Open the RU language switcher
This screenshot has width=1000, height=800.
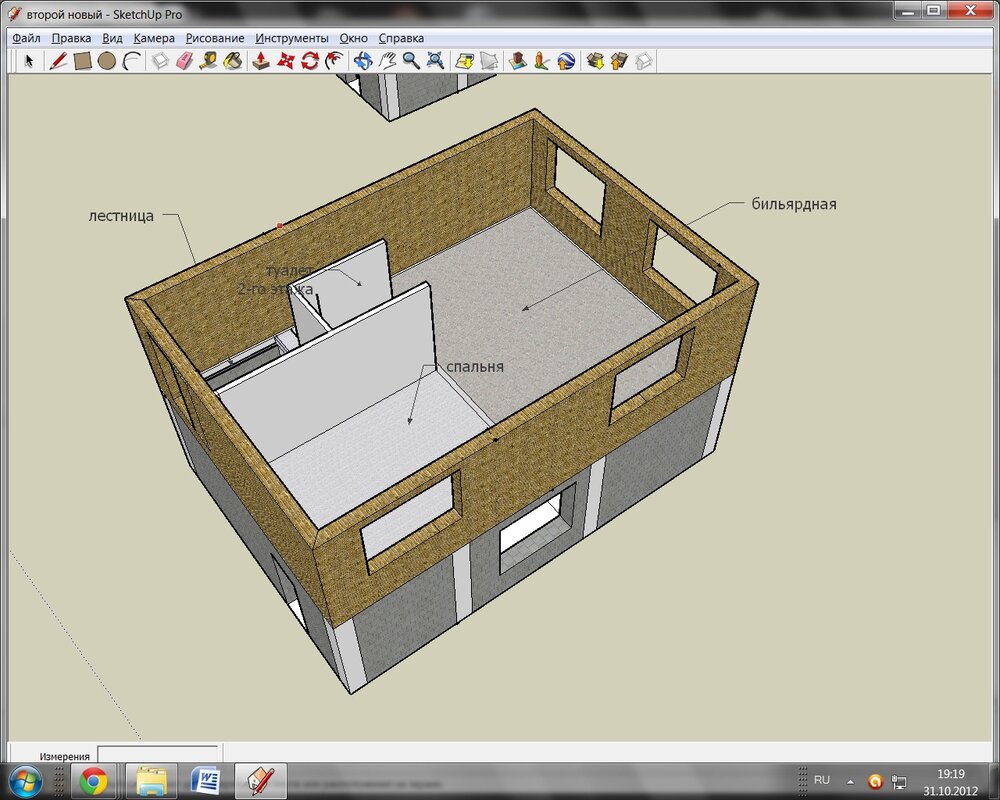821,779
